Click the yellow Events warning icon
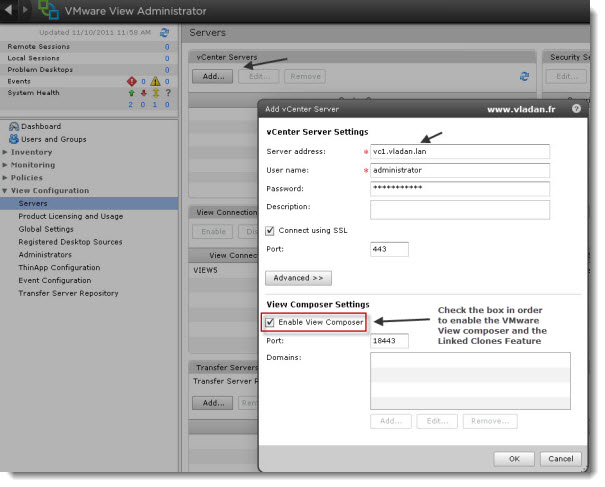 [155, 81]
